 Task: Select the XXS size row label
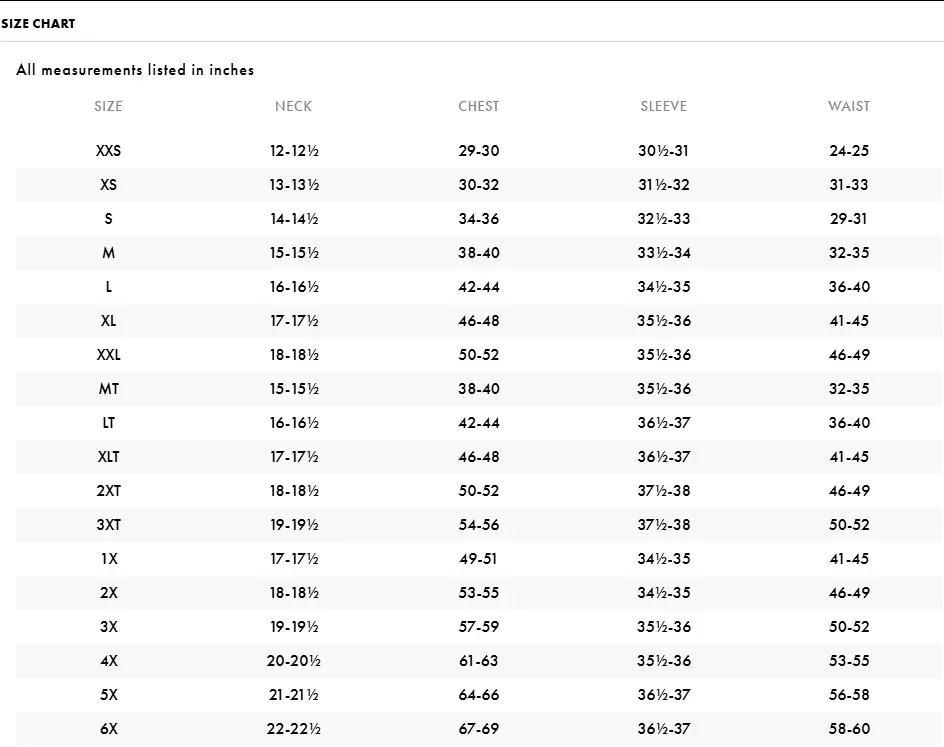[x=108, y=151]
